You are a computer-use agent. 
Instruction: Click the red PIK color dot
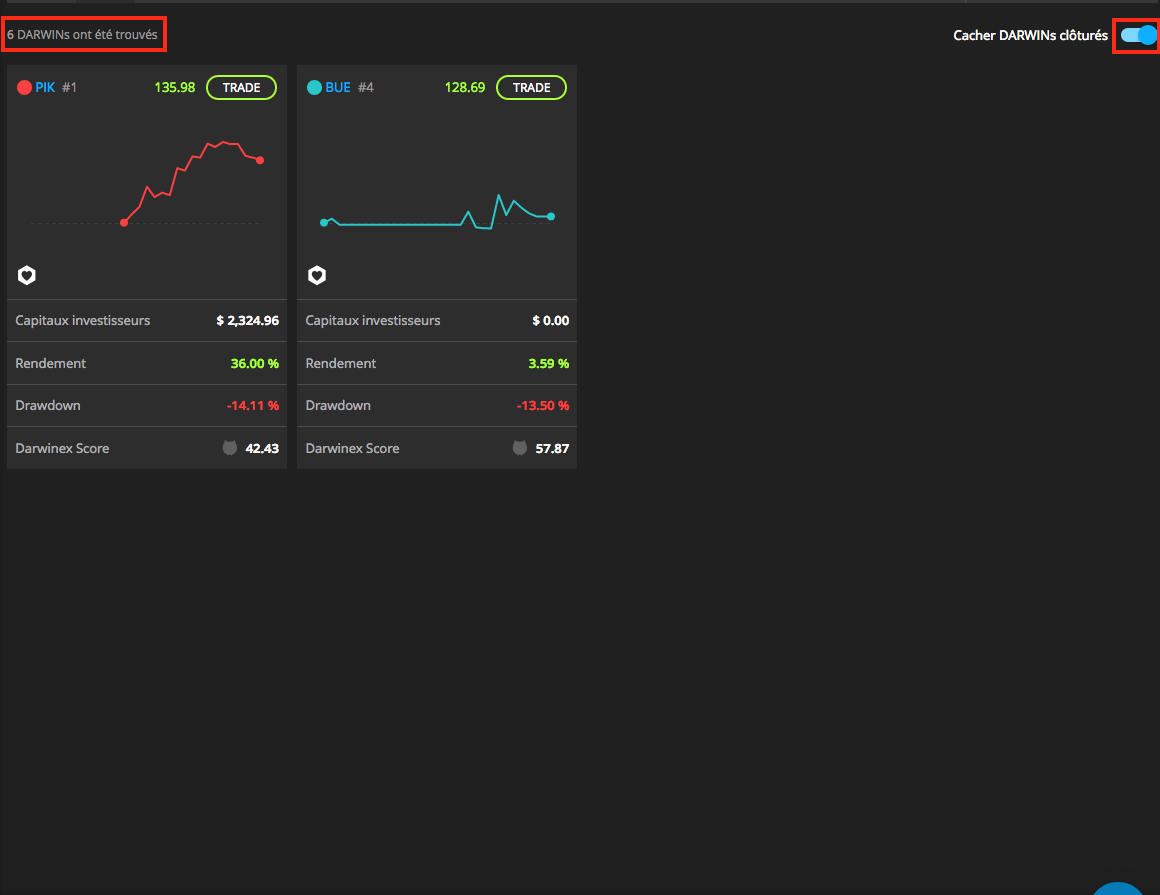(x=24, y=87)
